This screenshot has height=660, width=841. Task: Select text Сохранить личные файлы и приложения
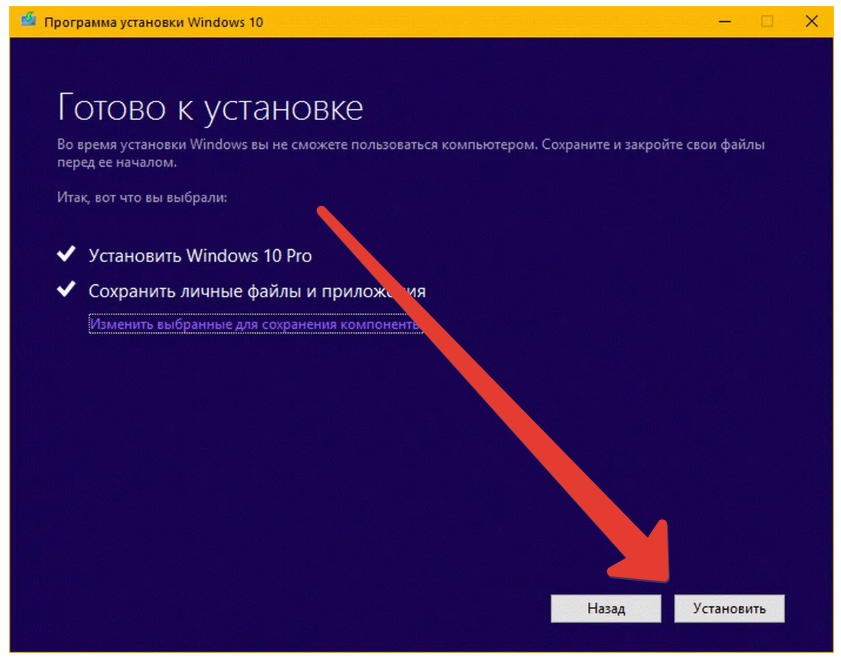(x=257, y=291)
